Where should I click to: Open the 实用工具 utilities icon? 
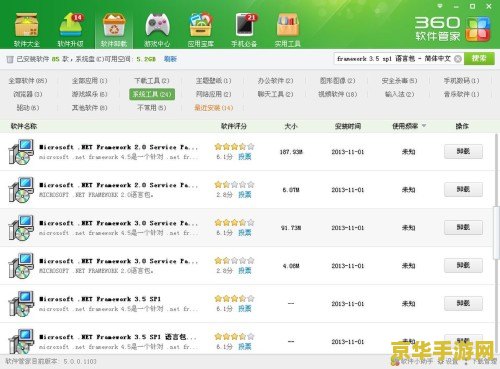click(x=288, y=29)
